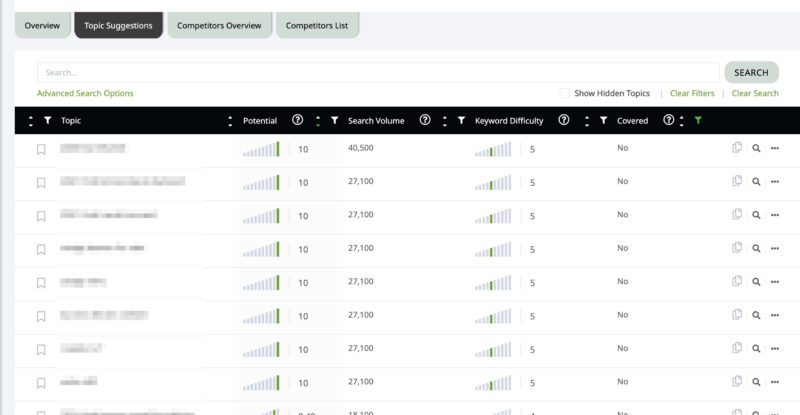Click the help icon beside Search Volume
Screen dimensions: 800x415
tap(425, 120)
